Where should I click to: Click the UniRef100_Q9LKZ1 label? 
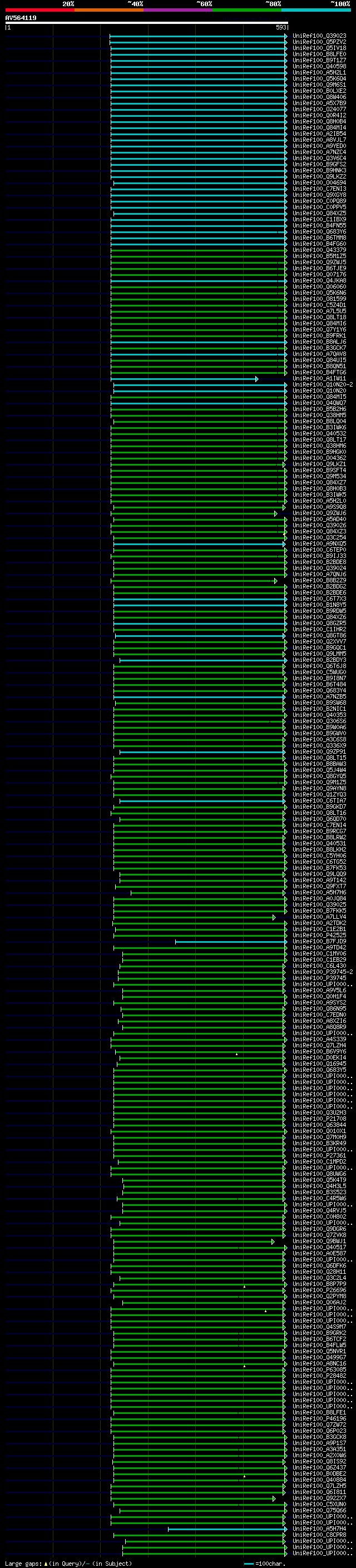point(319,464)
